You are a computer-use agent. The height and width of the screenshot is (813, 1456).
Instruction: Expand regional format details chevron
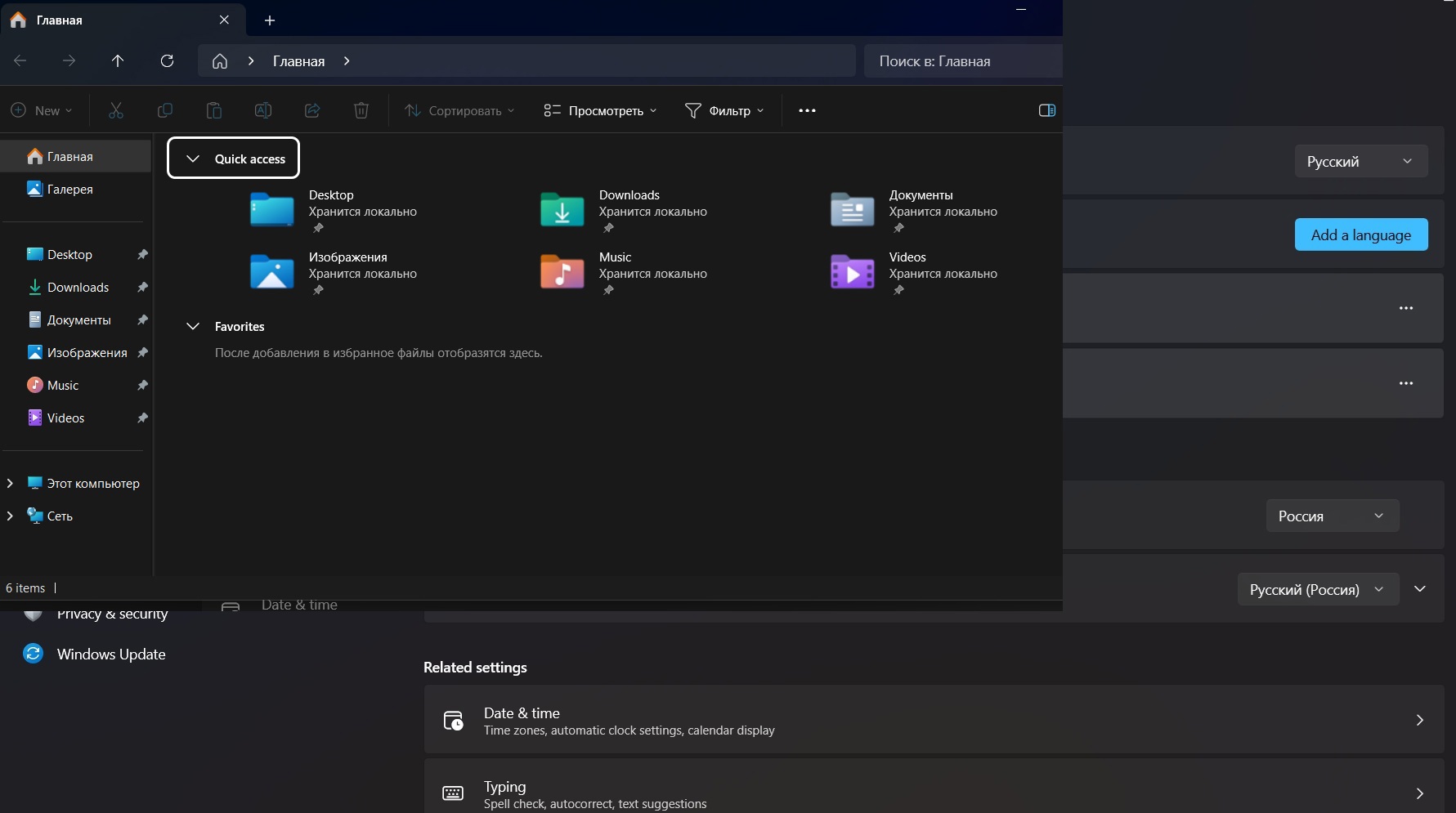point(1420,589)
